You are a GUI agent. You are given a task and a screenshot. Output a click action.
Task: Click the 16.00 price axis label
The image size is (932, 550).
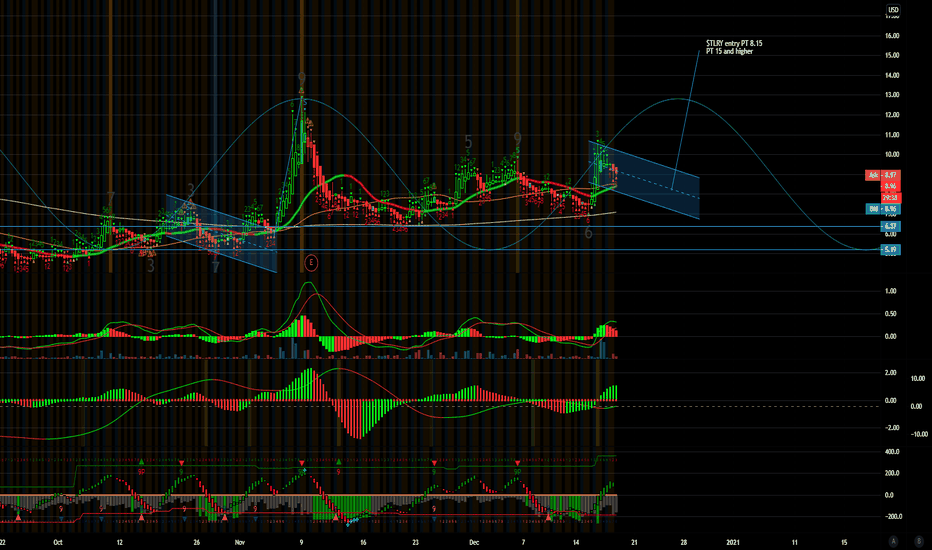pyautogui.click(x=892, y=36)
